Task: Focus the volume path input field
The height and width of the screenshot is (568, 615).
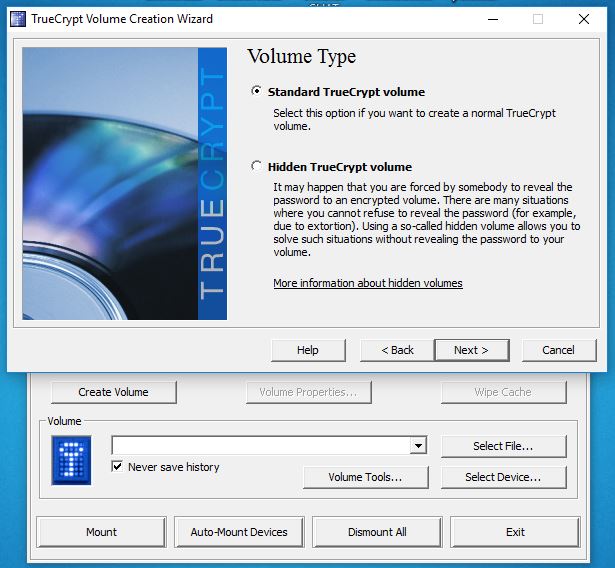Action: point(261,446)
